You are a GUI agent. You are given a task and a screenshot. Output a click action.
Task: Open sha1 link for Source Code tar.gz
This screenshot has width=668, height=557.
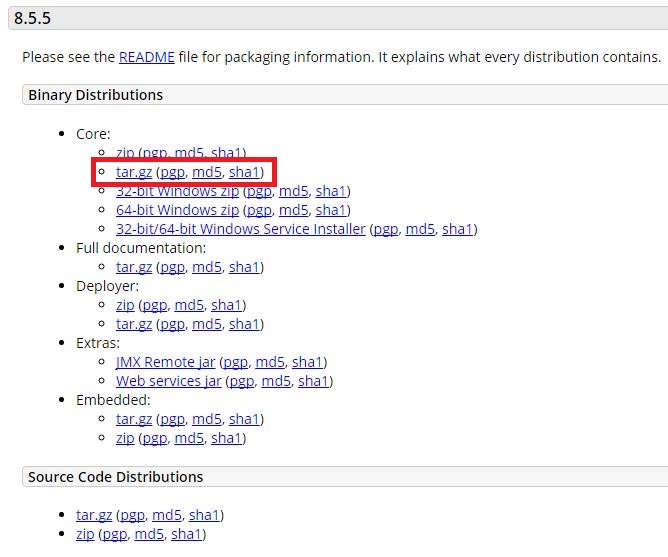[204, 515]
